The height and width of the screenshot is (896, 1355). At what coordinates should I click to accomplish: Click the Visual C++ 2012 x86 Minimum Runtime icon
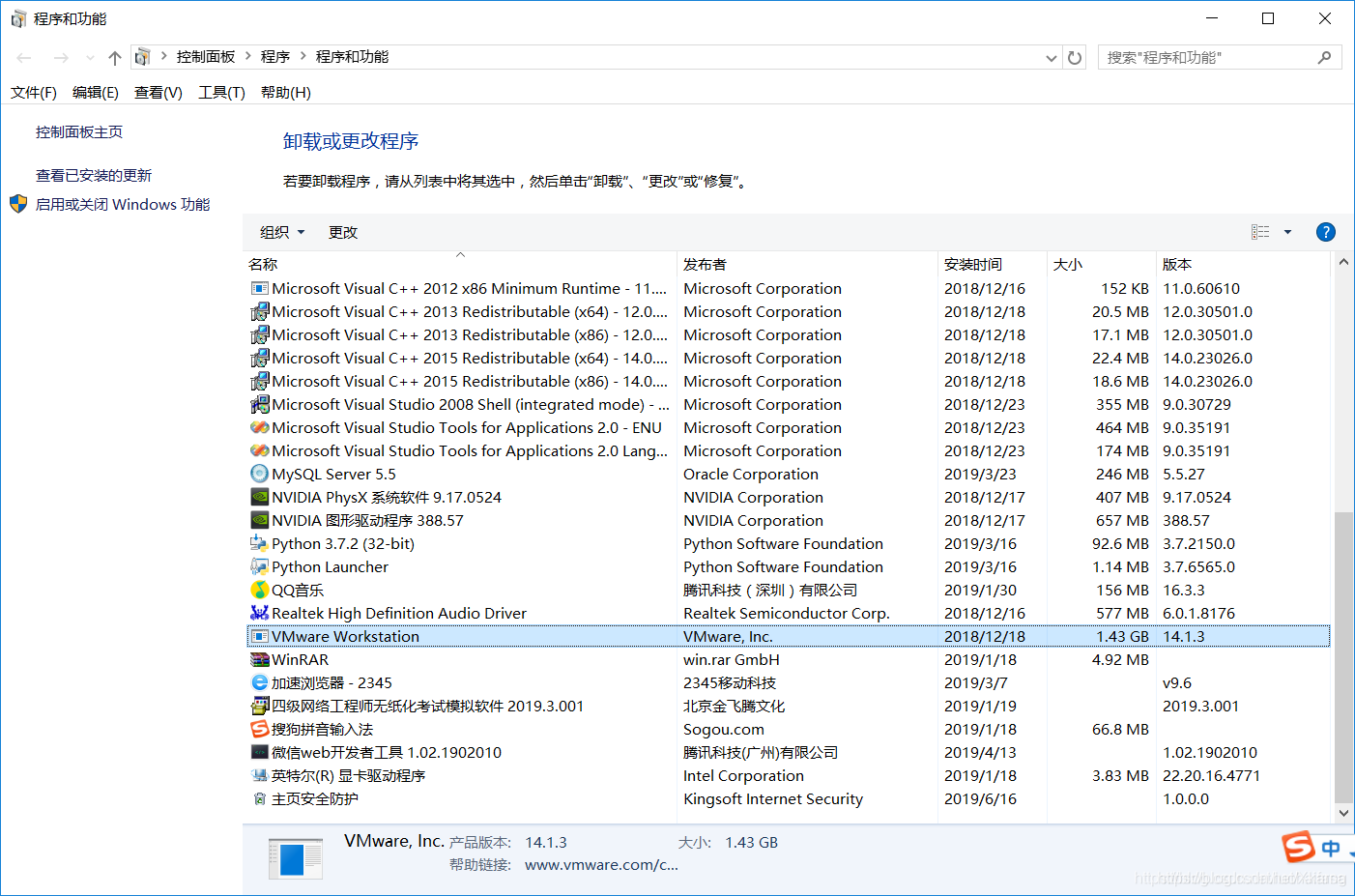[259, 288]
